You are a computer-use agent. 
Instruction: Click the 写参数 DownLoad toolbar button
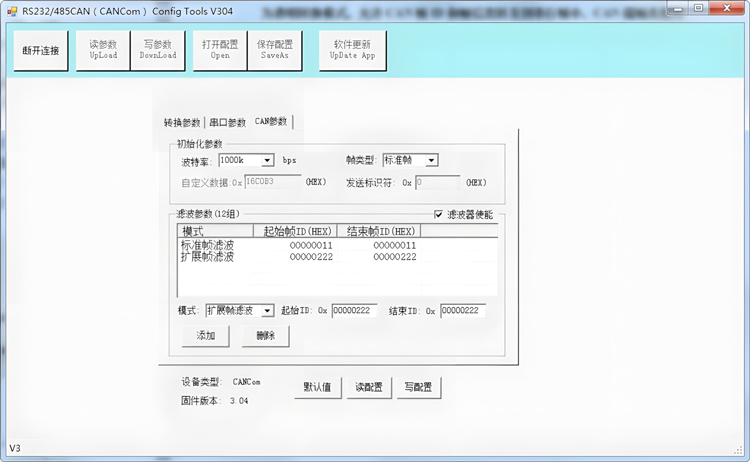point(157,50)
